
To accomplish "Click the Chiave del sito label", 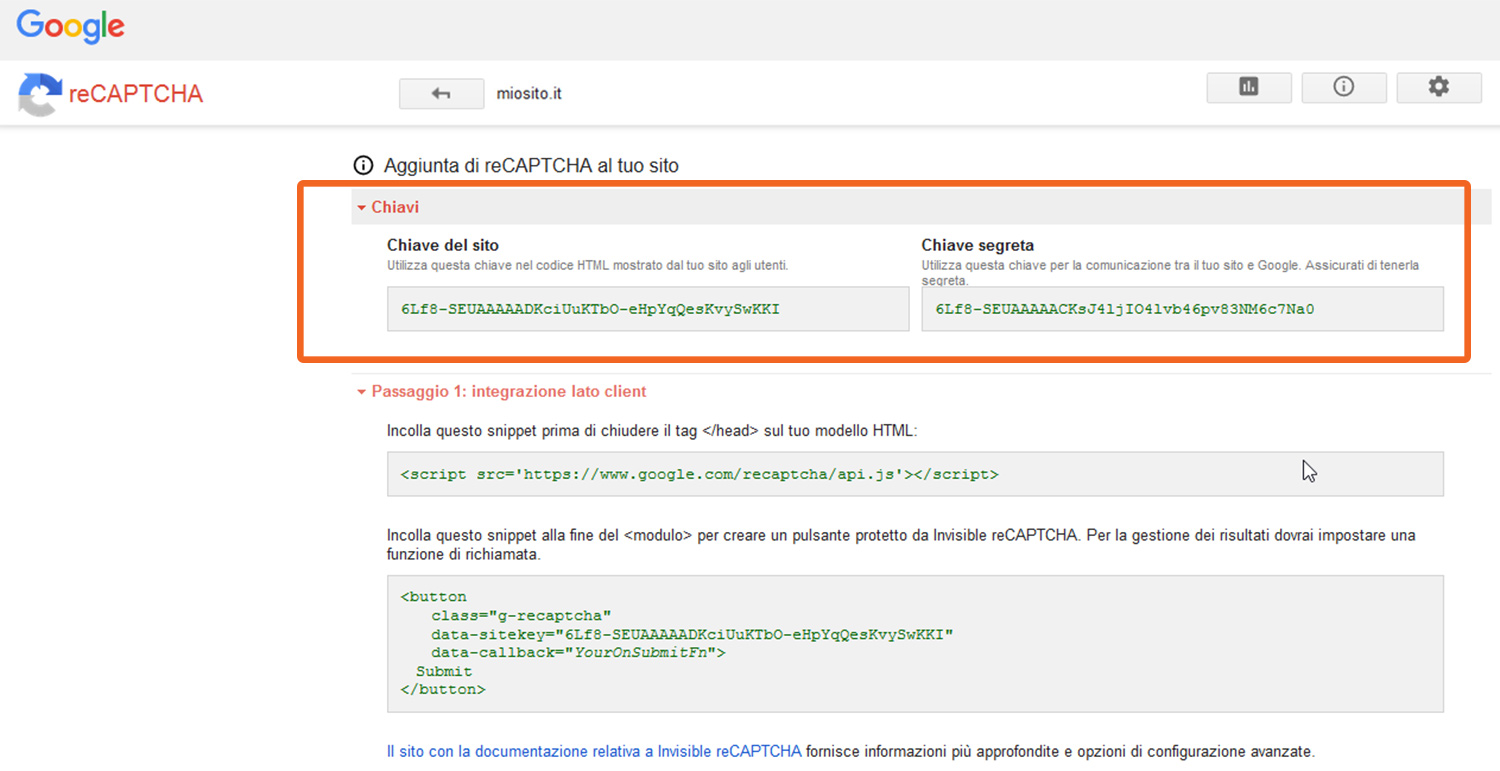I will click(x=443, y=245).
